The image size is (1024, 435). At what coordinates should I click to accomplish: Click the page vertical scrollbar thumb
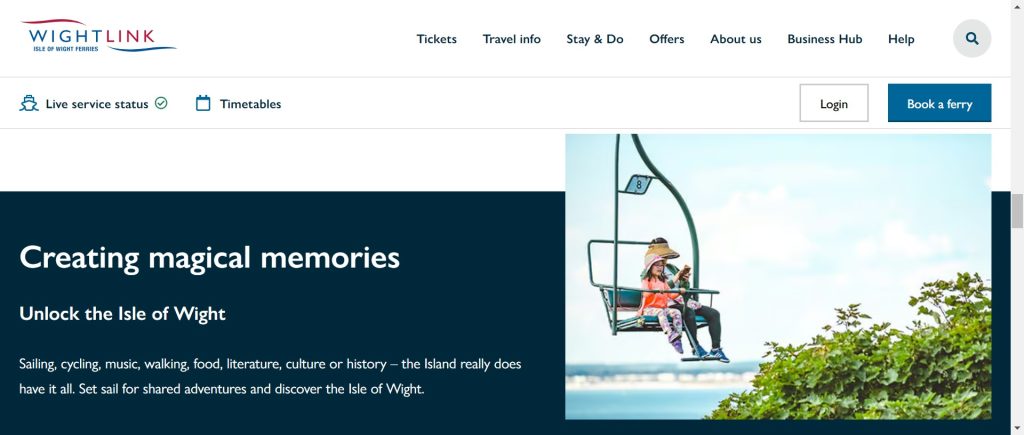point(1017,211)
